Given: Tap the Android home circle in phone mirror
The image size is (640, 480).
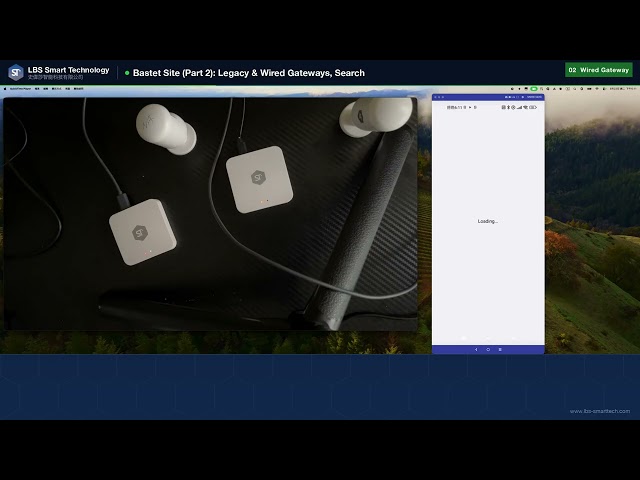Looking at the screenshot, I should 488,349.
